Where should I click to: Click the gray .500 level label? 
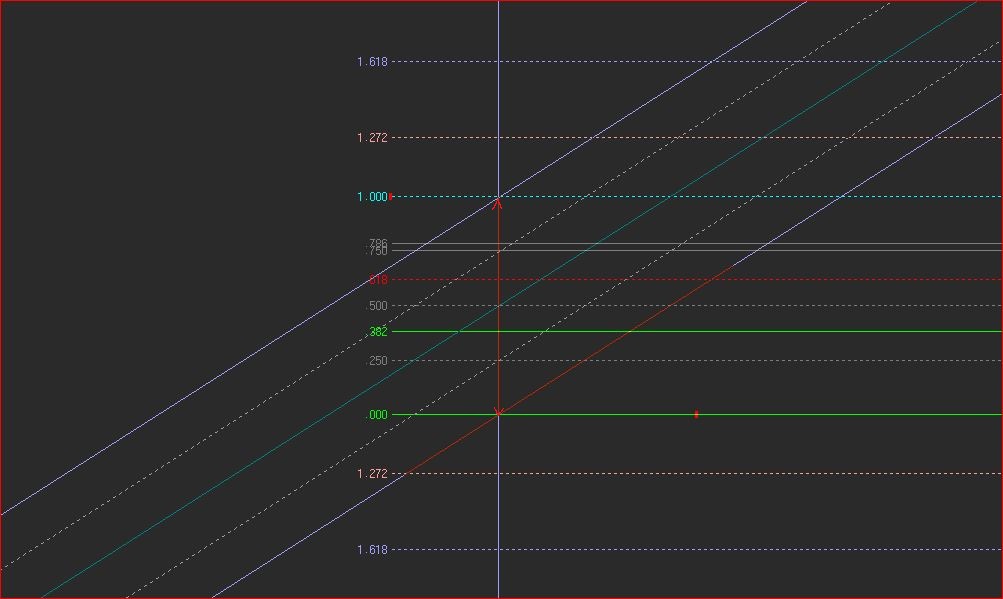pos(377,306)
